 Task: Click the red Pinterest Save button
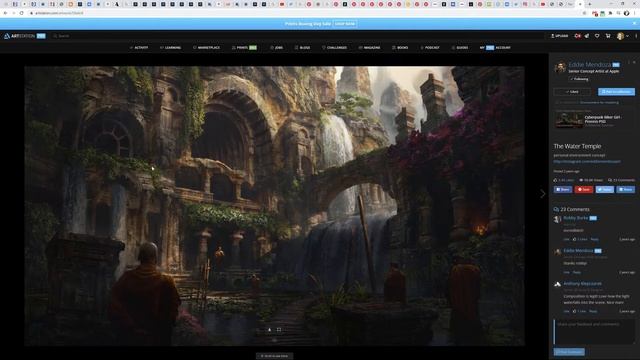[584, 189]
